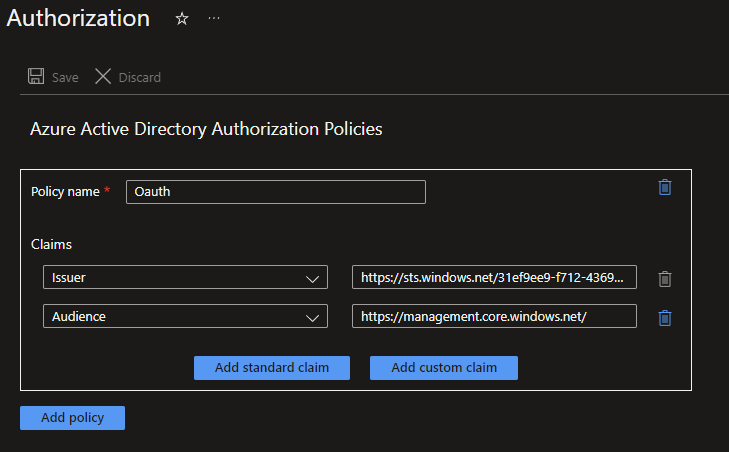This screenshot has width=729, height=452.
Task: Click the Issuer value sts.windows.net field
Action: 494,277
